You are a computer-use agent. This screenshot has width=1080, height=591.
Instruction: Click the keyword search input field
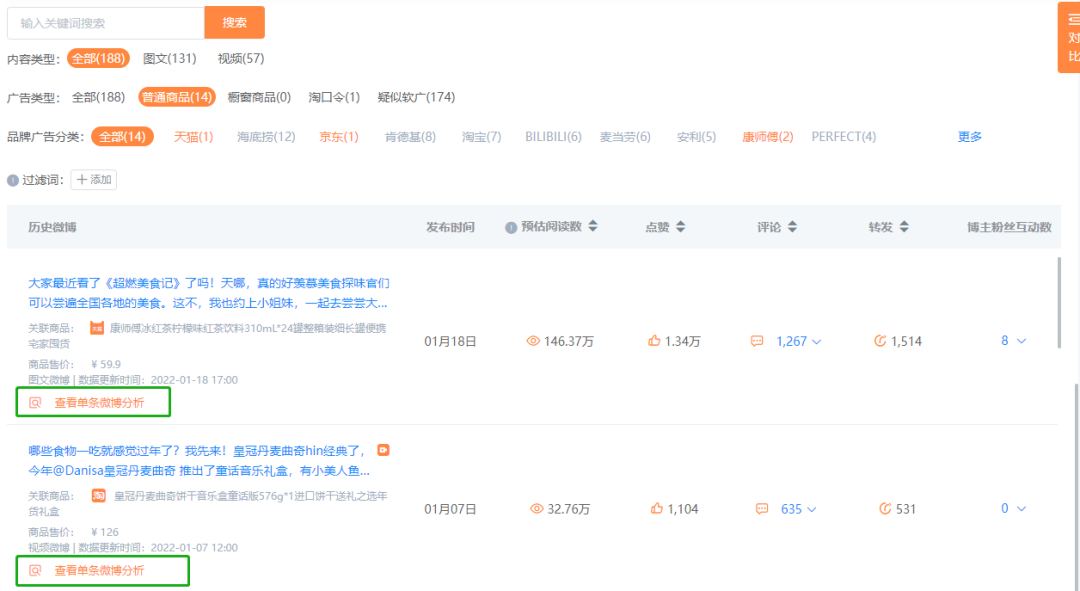[105, 23]
